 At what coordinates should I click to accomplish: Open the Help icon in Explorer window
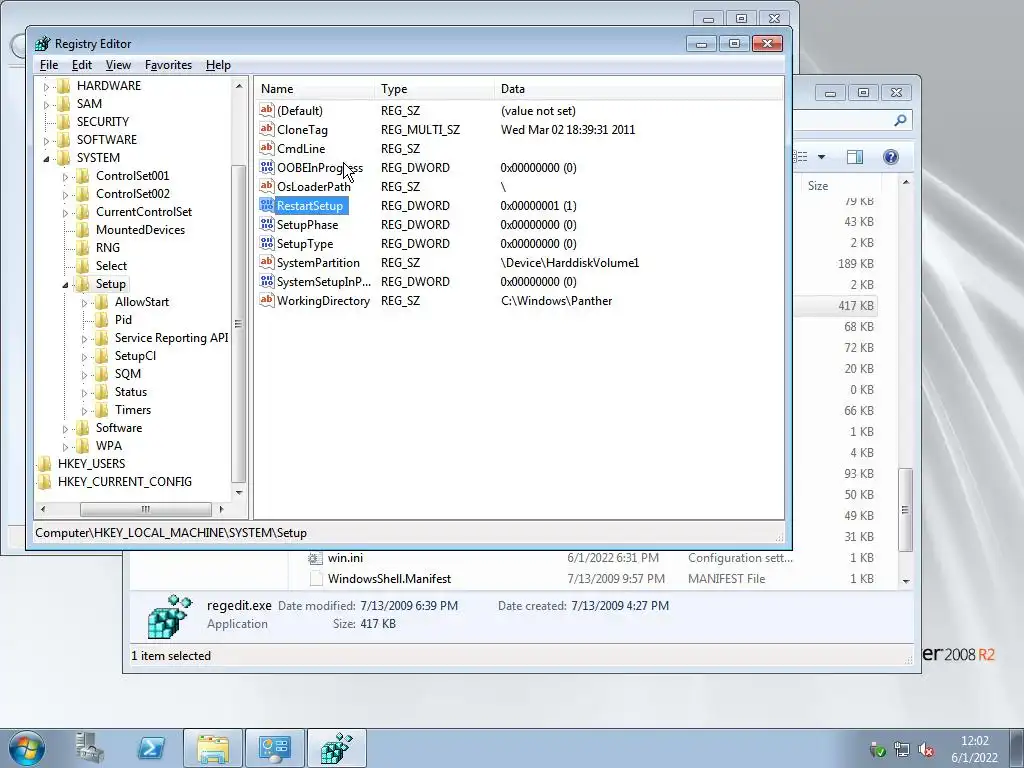click(891, 157)
